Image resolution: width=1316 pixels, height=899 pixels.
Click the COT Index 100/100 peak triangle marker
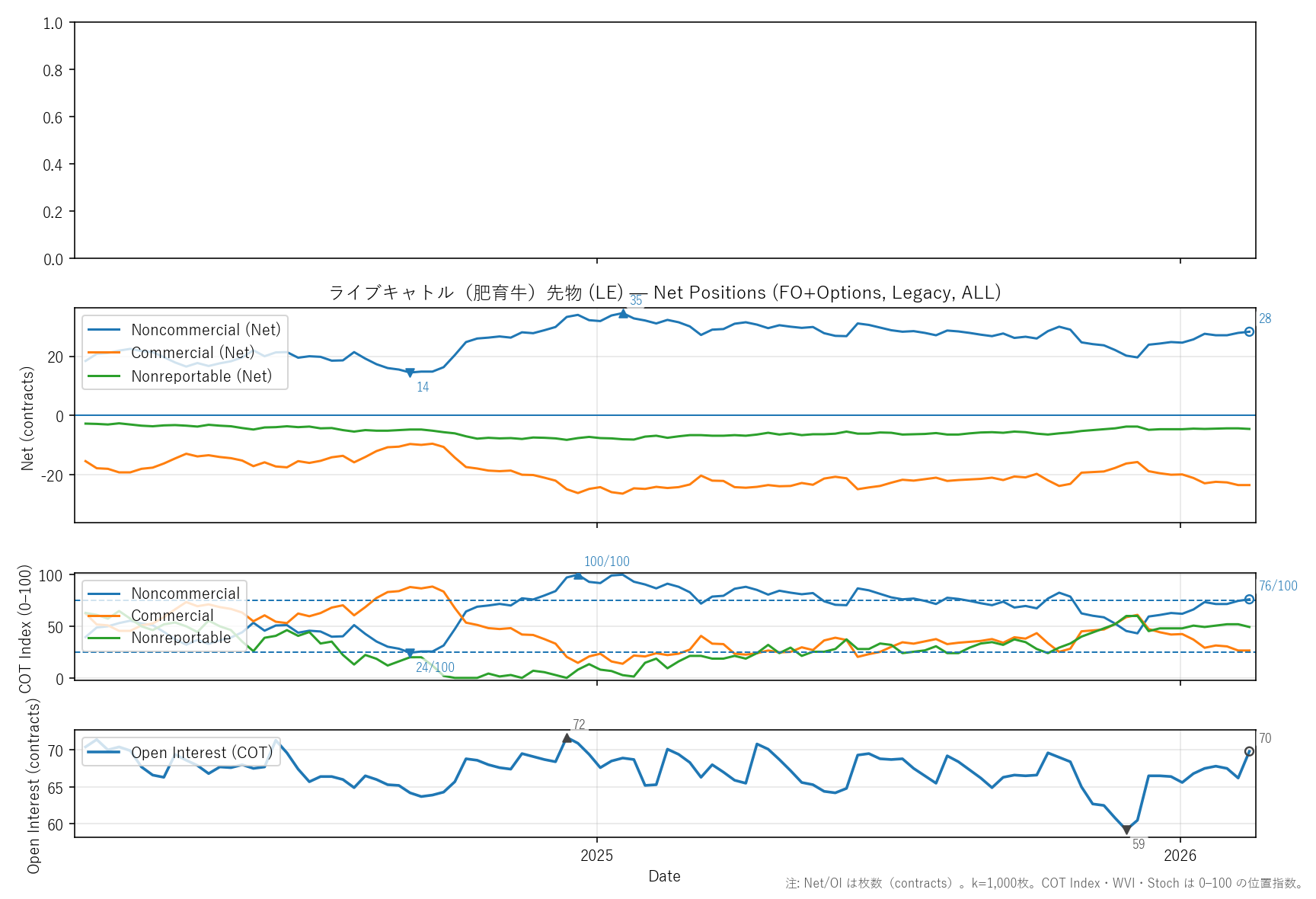coord(578,575)
